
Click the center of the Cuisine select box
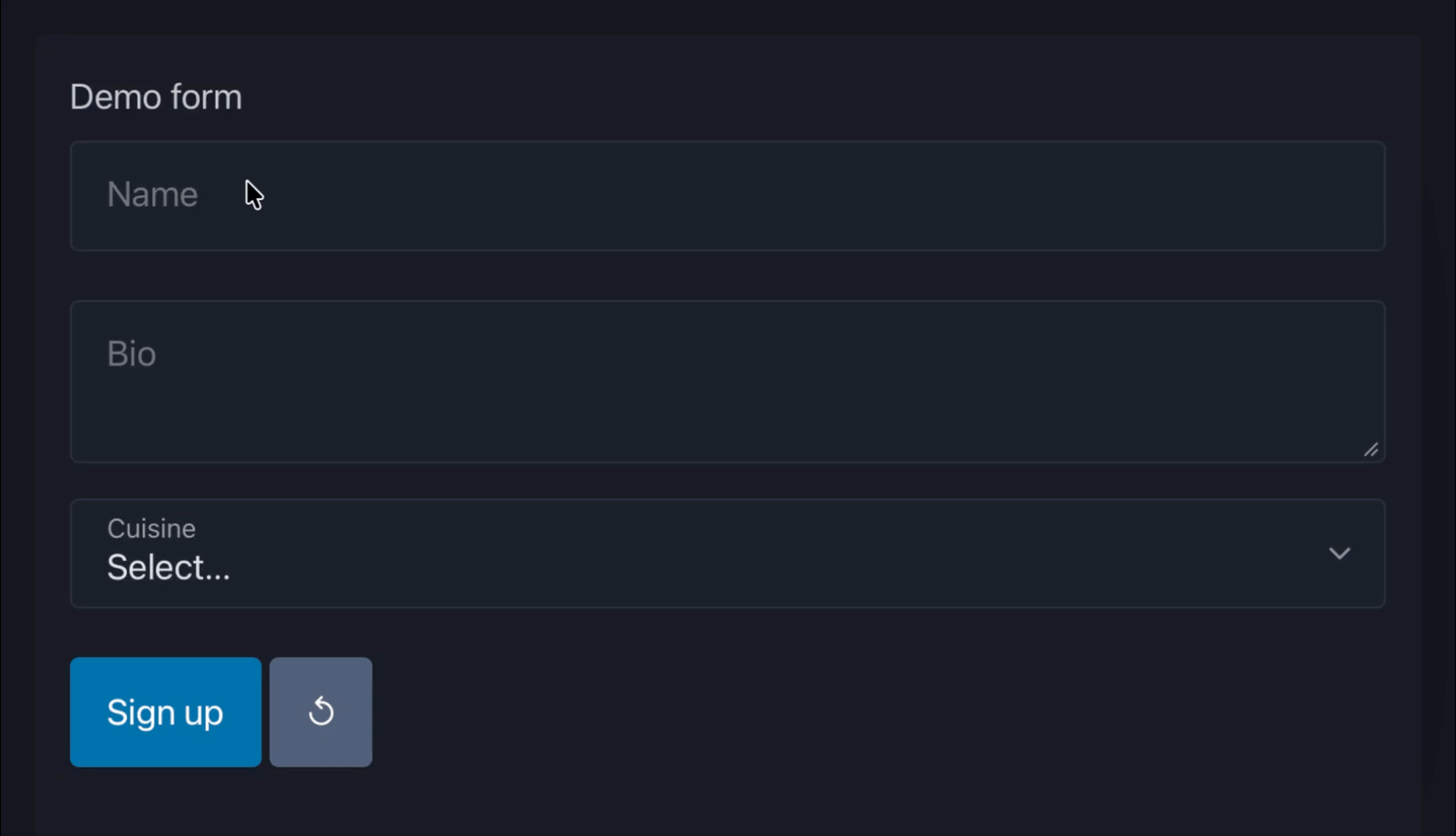point(727,554)
